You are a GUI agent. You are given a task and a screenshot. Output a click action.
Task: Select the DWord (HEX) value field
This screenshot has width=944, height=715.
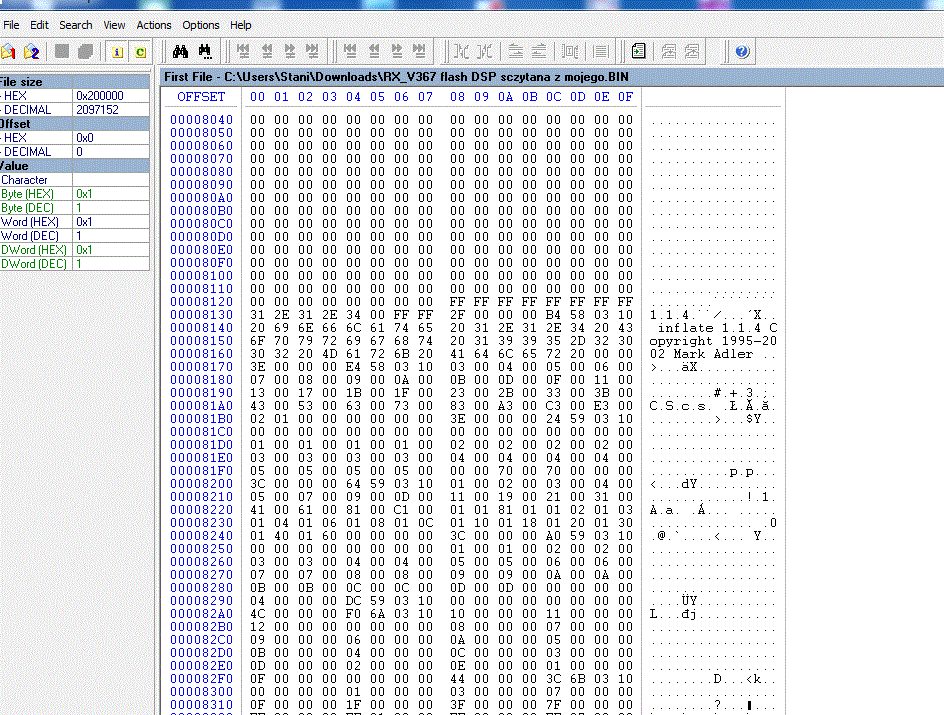pos(111,250)
